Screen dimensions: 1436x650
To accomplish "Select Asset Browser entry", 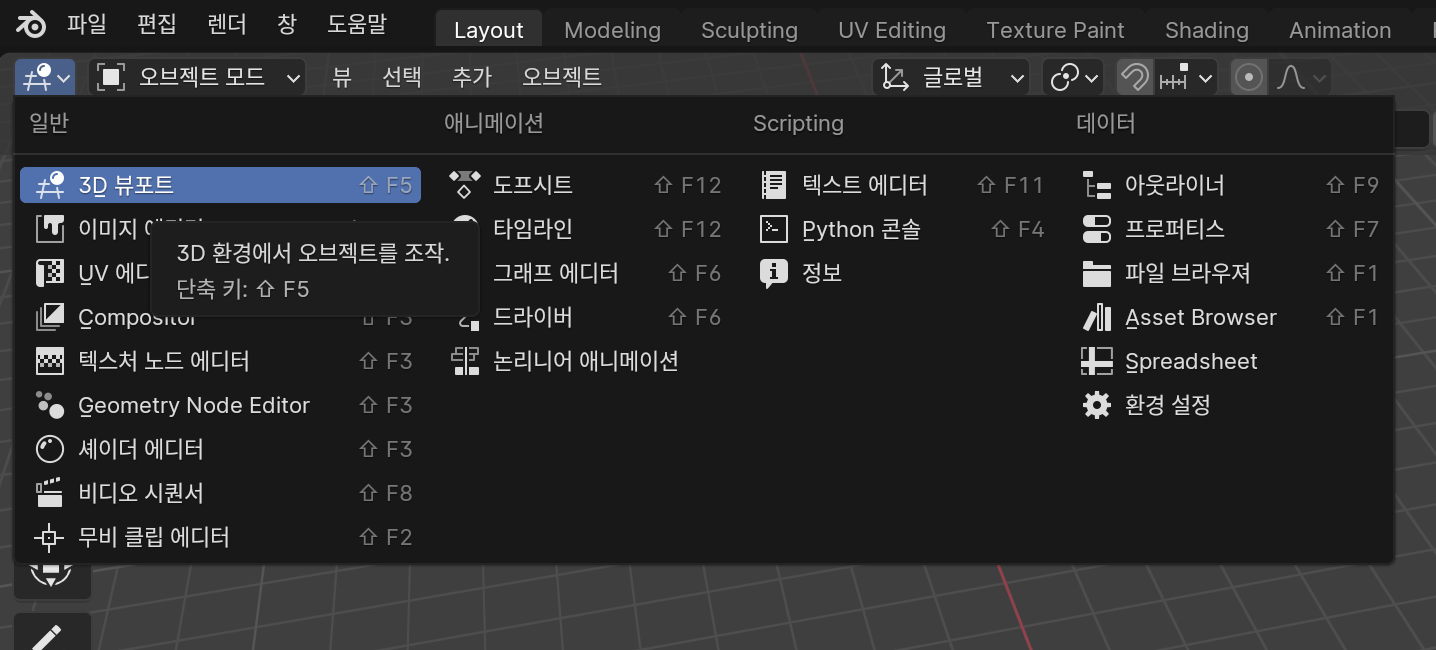I will click(1231, 317).
